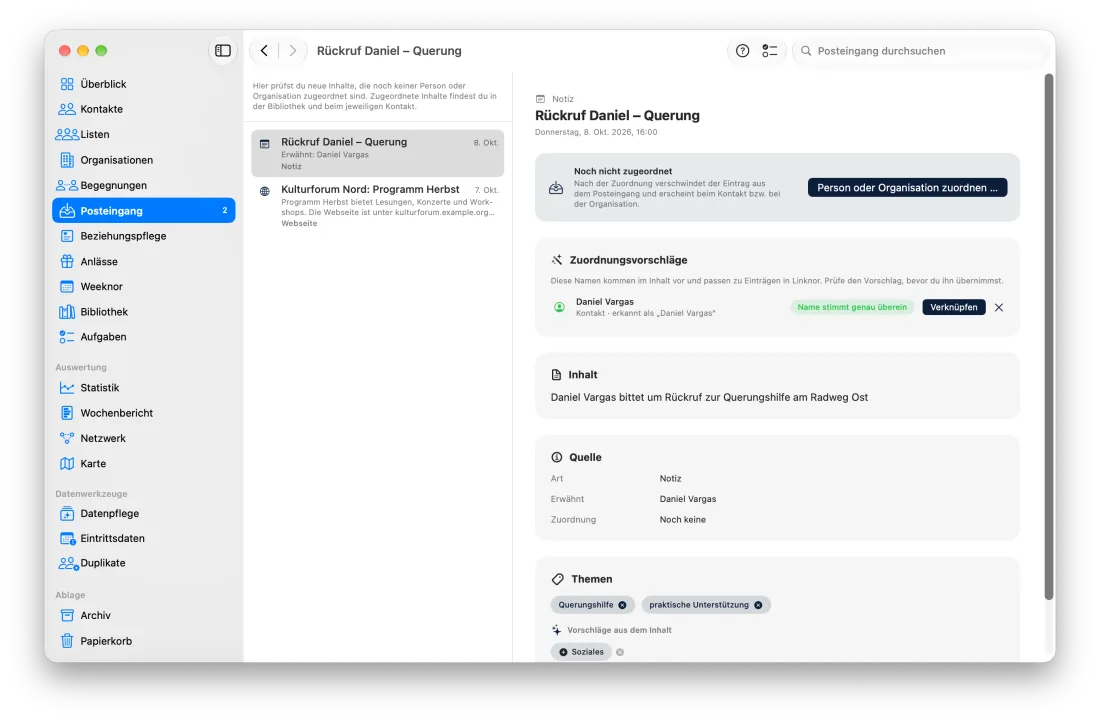Toggle the sidebar visibility icon

pos(222,50)
